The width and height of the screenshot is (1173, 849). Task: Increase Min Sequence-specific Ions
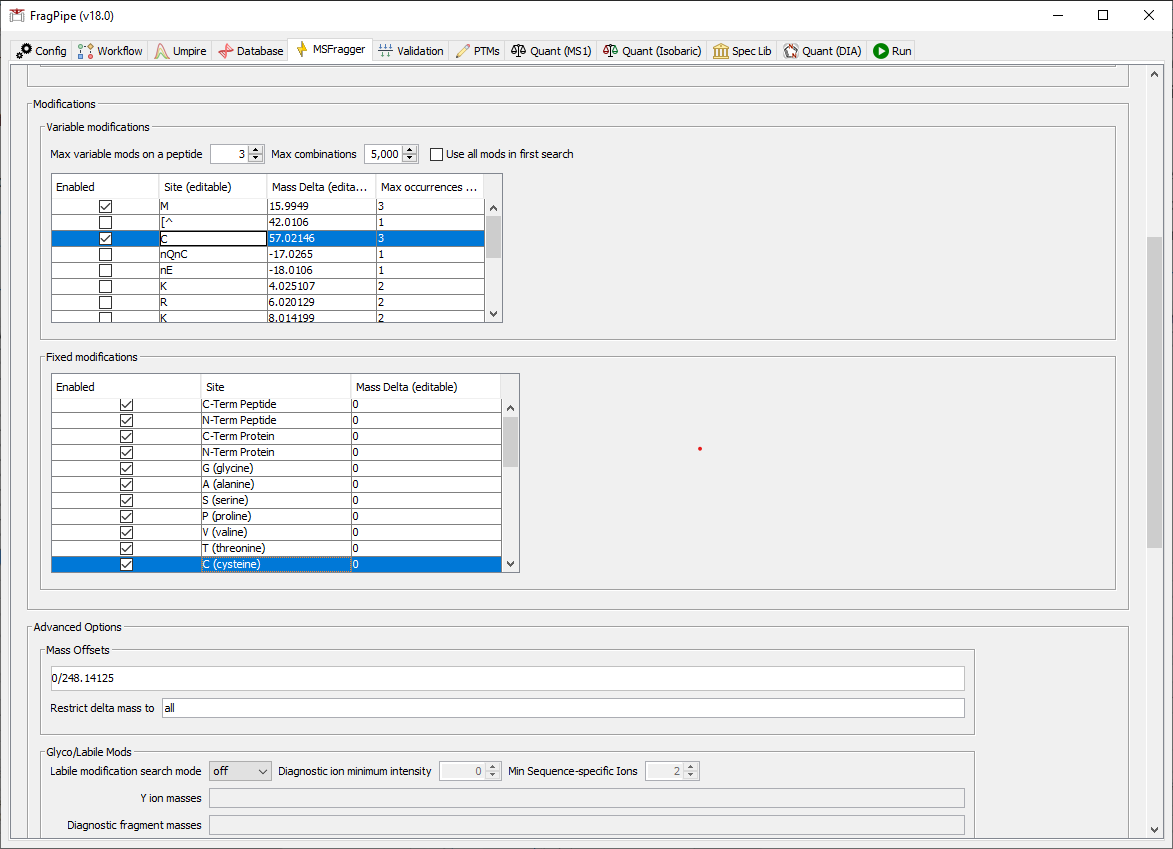[x=691, y=767]
